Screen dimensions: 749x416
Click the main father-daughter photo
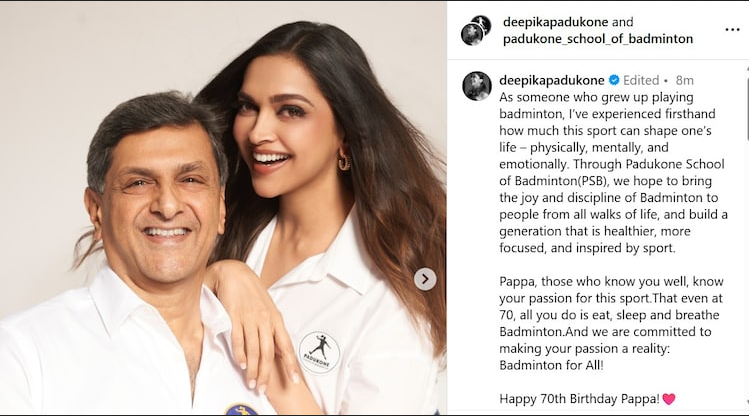pos(223,208)
